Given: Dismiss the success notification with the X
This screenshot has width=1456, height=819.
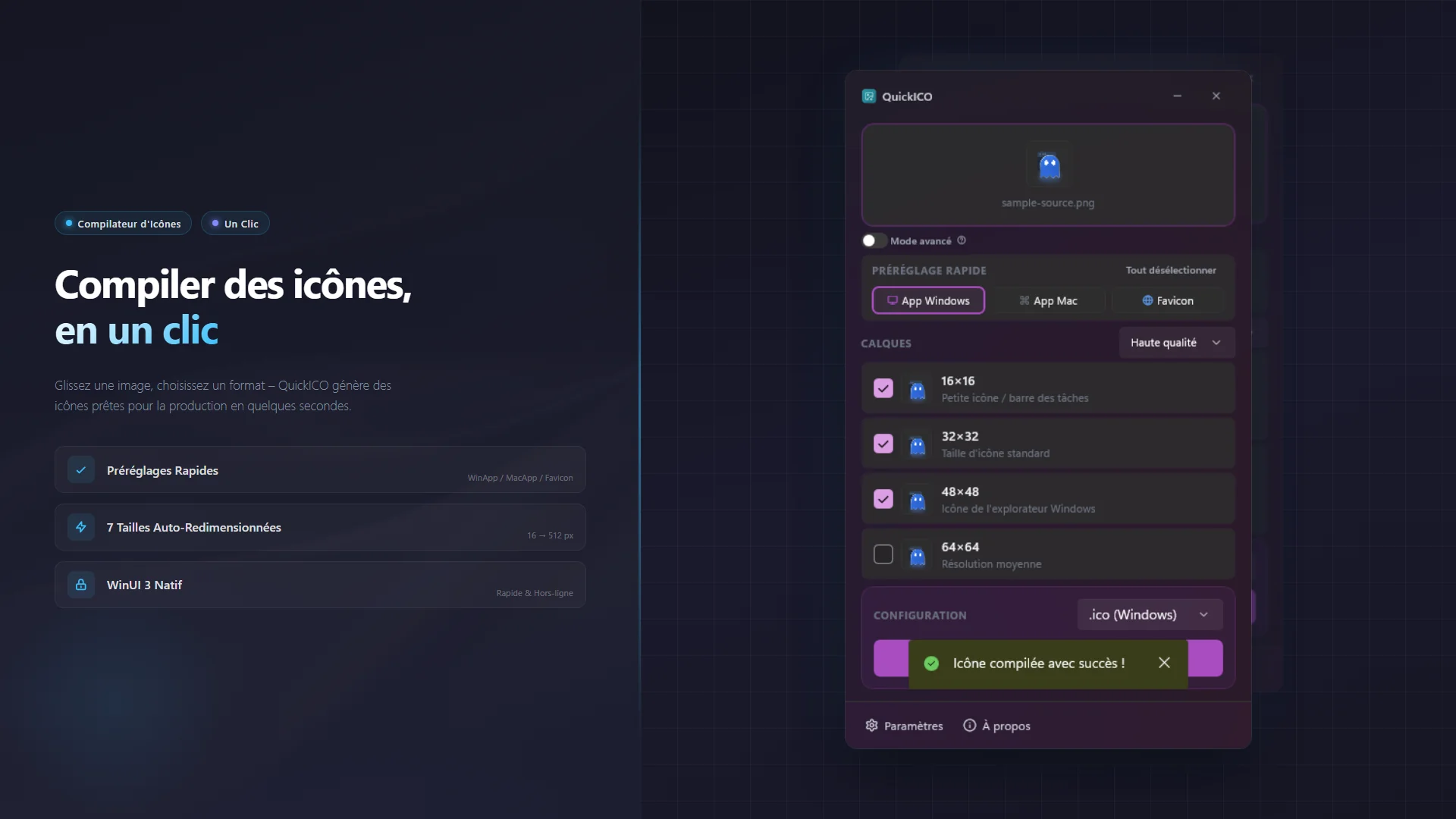Looking at the screenshot, I should click(1164, 663).
